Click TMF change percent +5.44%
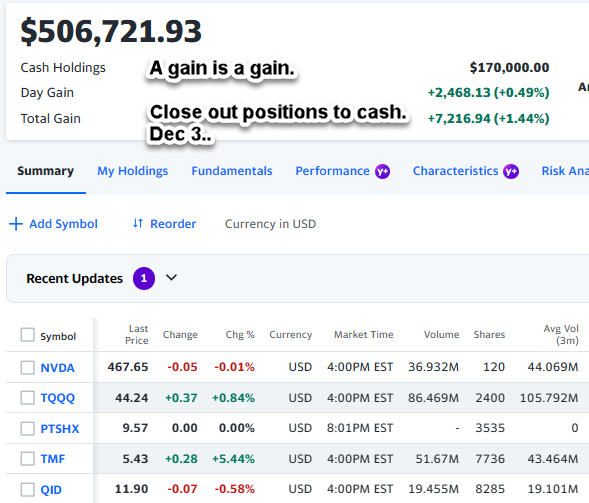 233,459
